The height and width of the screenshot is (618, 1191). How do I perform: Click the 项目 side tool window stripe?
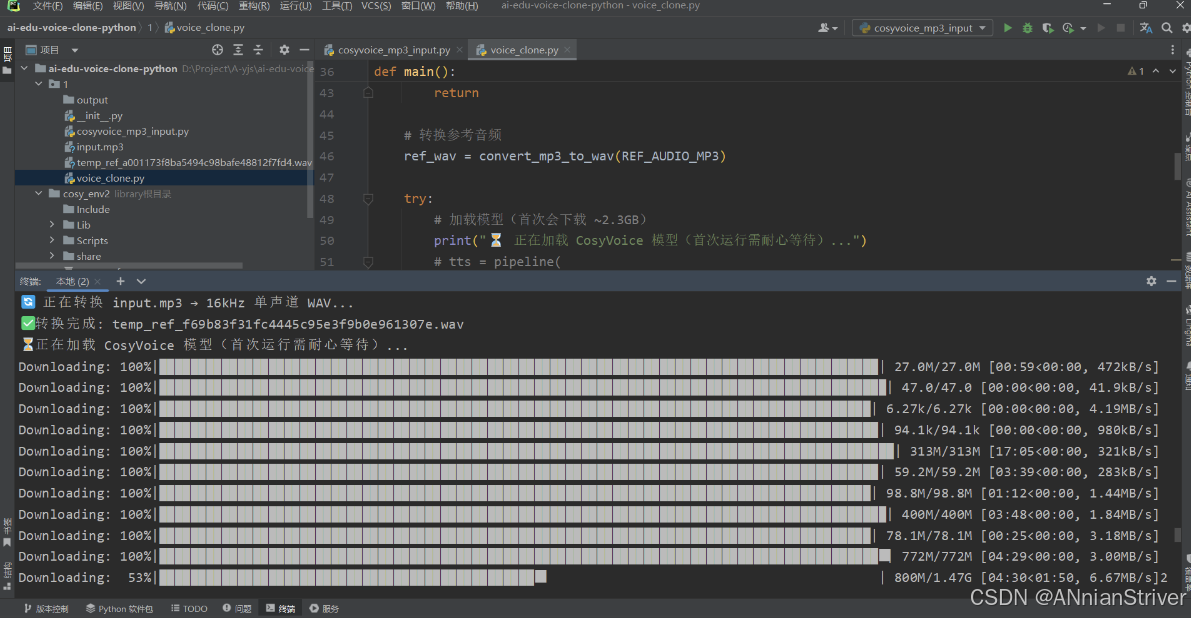7,61
